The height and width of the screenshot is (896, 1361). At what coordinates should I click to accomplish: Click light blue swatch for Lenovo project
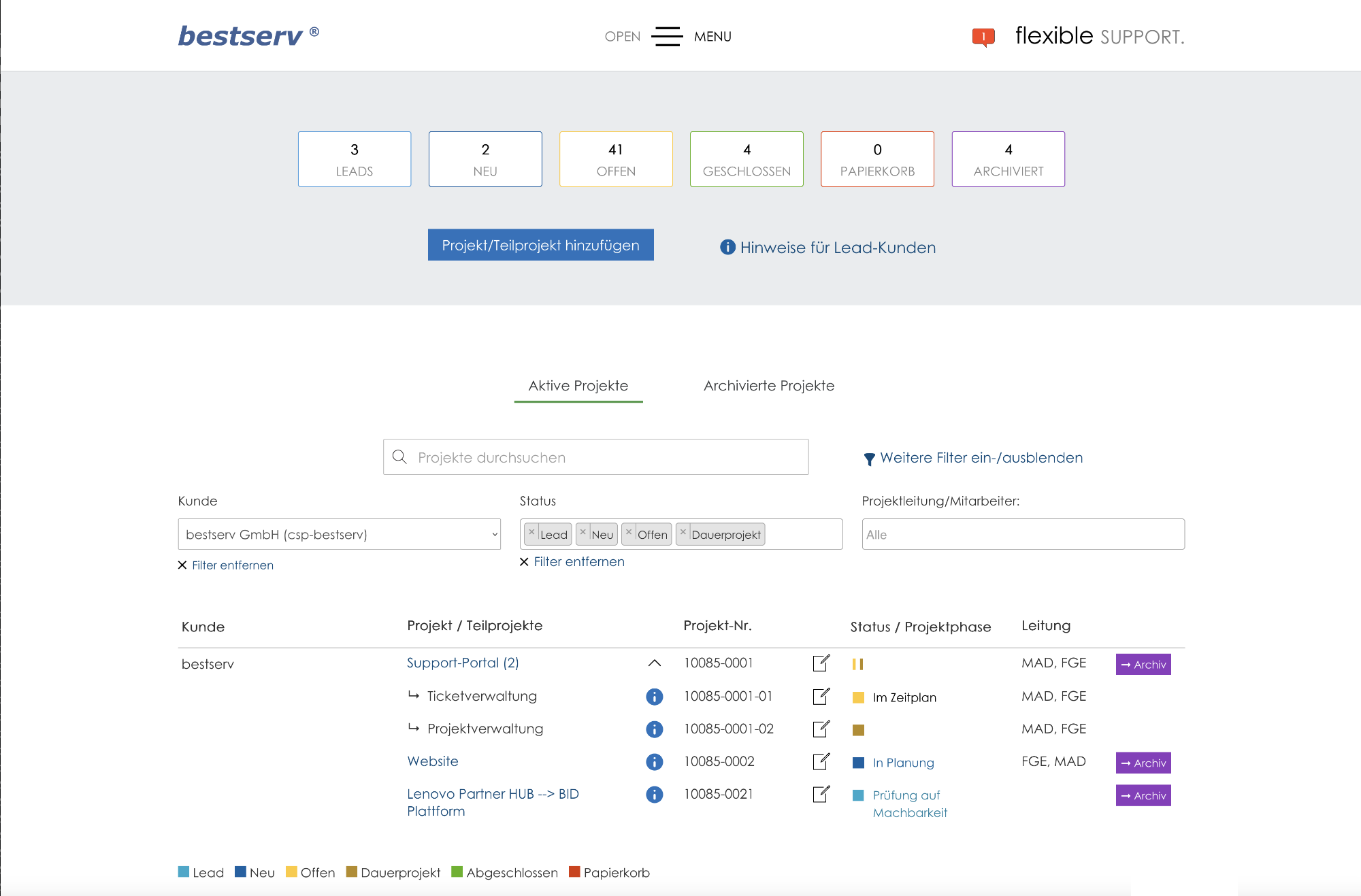click(858, 795)
